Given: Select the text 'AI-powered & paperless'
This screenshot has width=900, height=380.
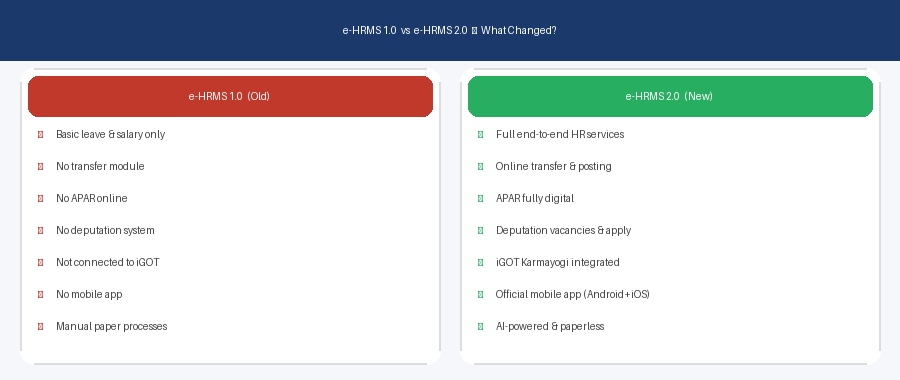Looking at the screenshot, I should click(550, 327).
